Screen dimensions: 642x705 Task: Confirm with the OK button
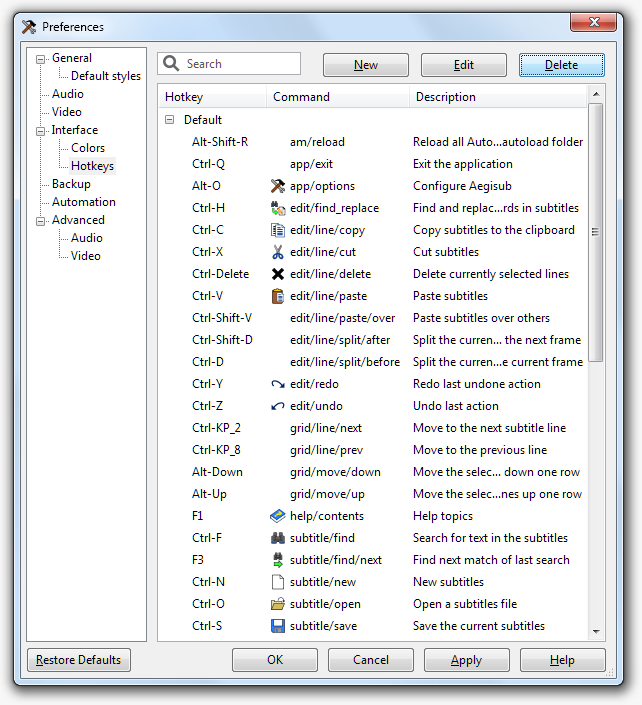[x=275, y=660]
